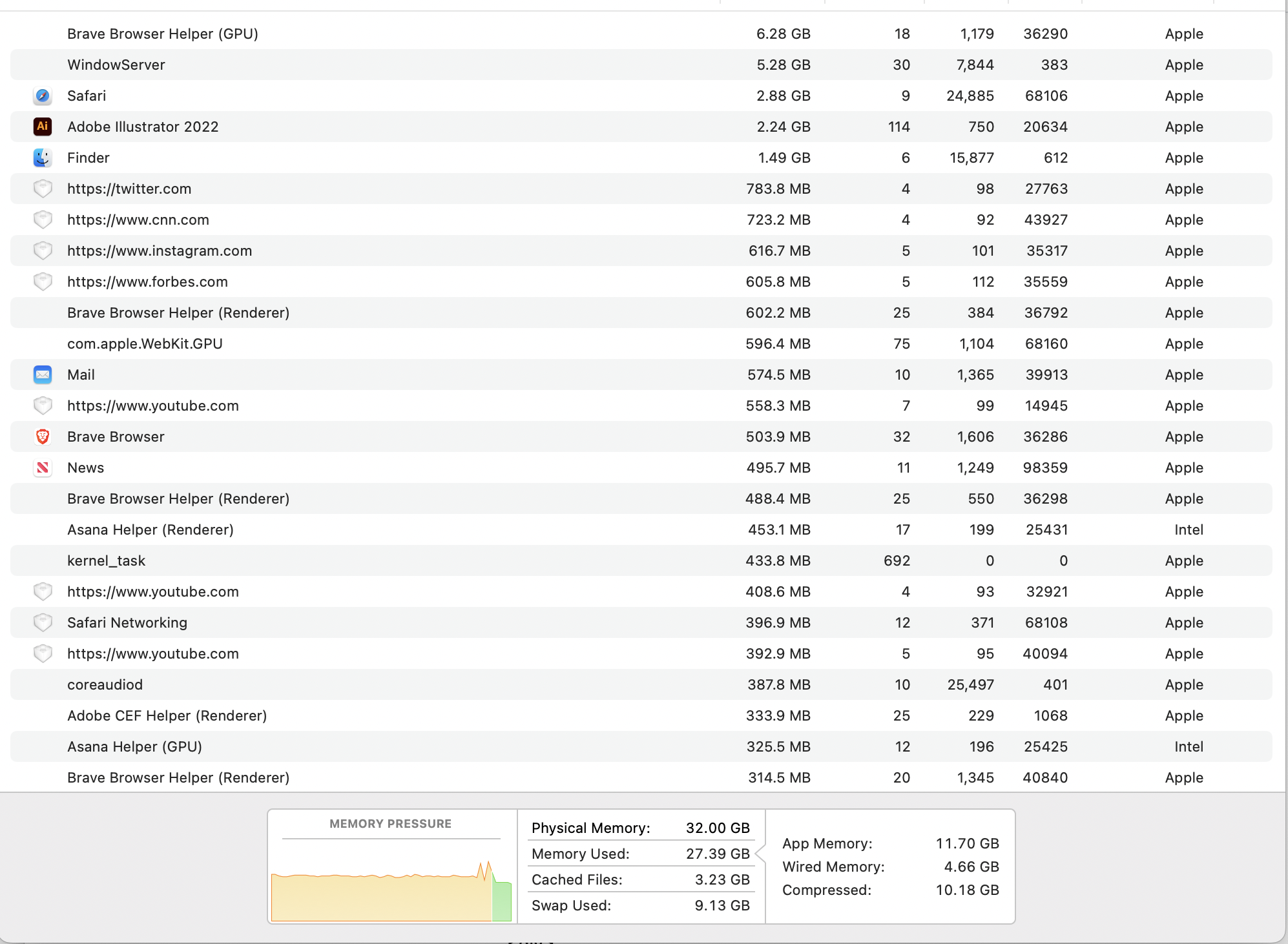Image resolution: width=1288 pixels, height=944 pixels.
Task: Select the Brave Browser process name
Action: [x=116, y=436]
